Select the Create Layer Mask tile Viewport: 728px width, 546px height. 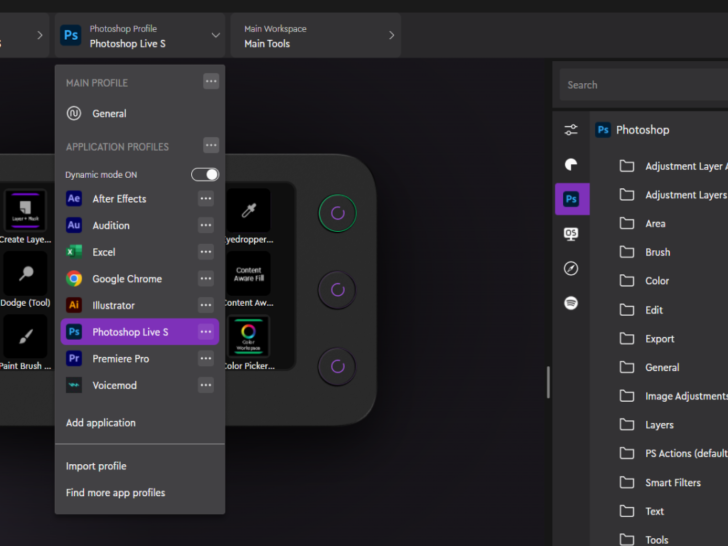(25, 210)
